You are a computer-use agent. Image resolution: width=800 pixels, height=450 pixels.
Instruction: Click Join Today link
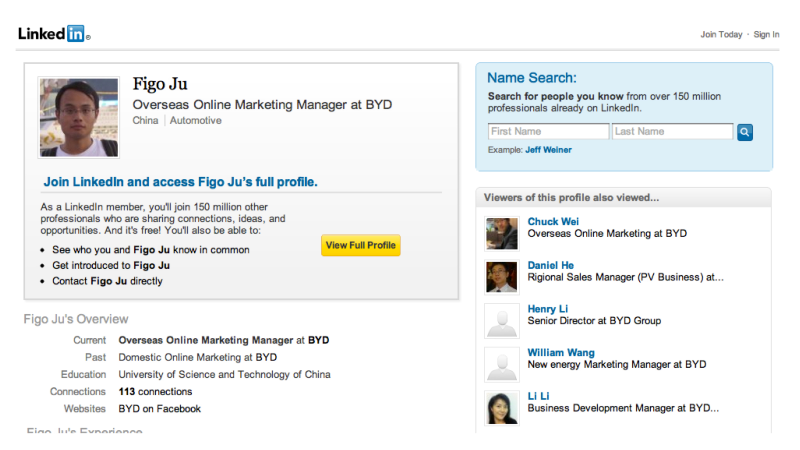click(x=721, y=34)
